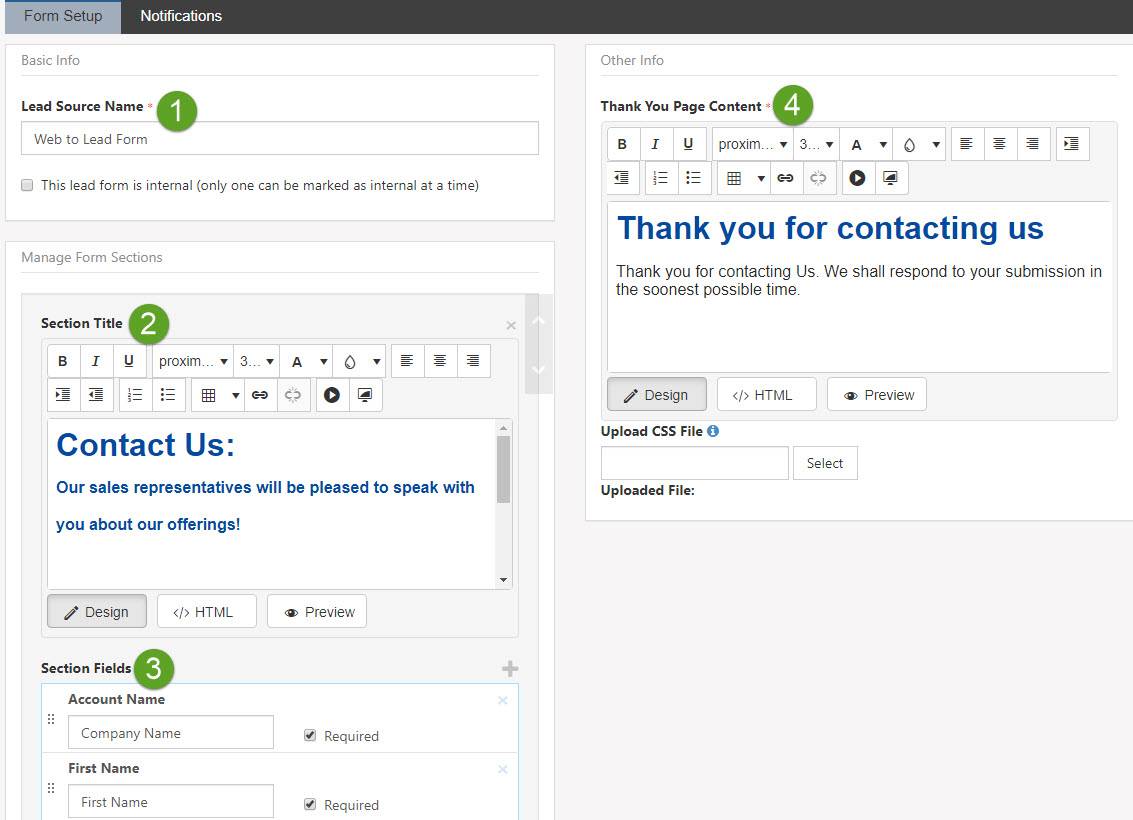
Task: Click numbered list icon in Section Title toolbar
Action: (x=135, y=395)
